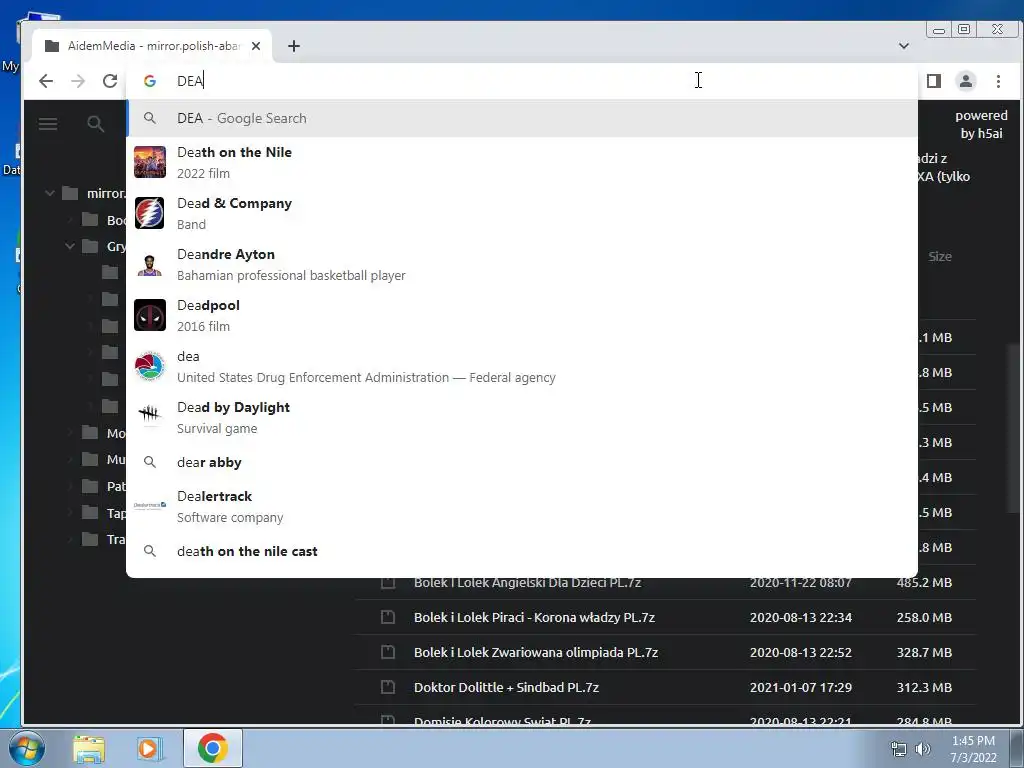Open Bolek i Lolek Angielski Dla Dzieci PL.7z
1024x768 pixels.
coord(527,583)
